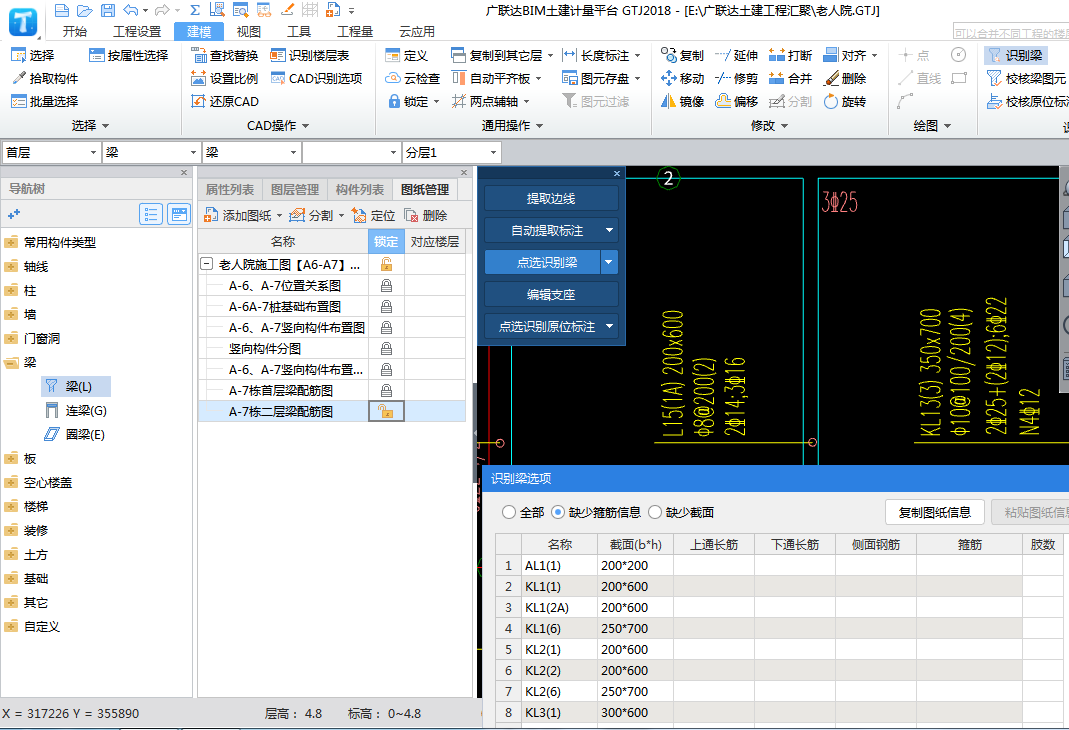Click the 复制图纸信息 button
Screen dimensions: 1069x730
pos(935,512)
